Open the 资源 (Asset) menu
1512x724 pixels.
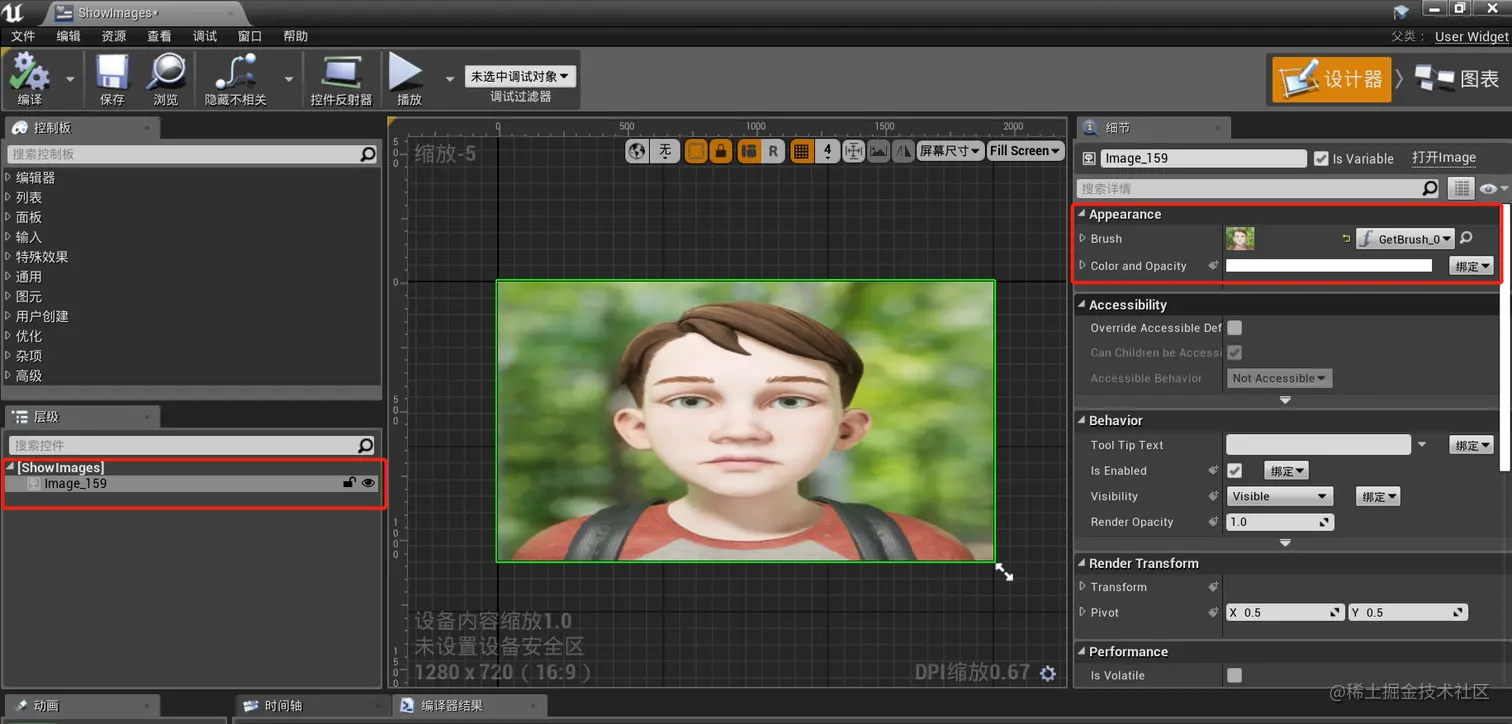[114, 36]
